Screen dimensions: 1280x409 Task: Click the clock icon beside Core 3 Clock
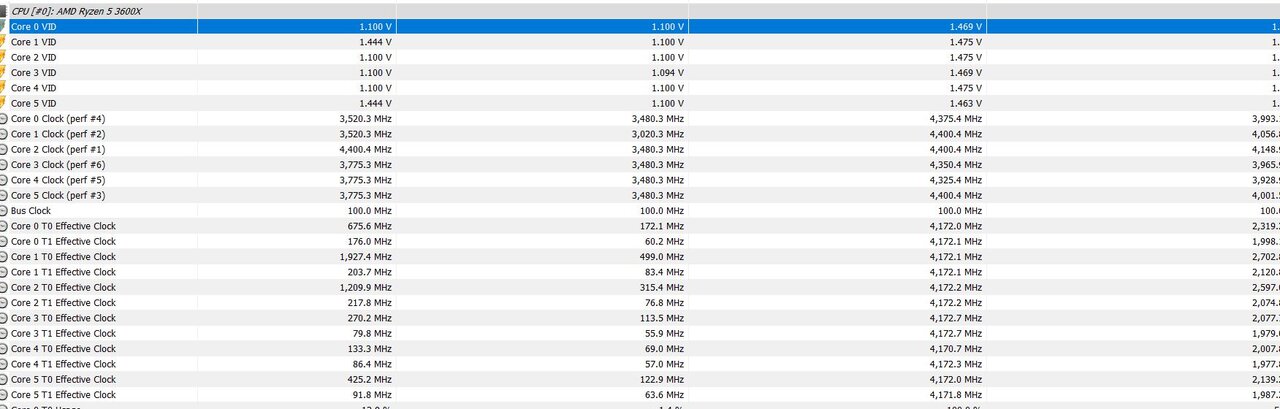coord(3,165)
